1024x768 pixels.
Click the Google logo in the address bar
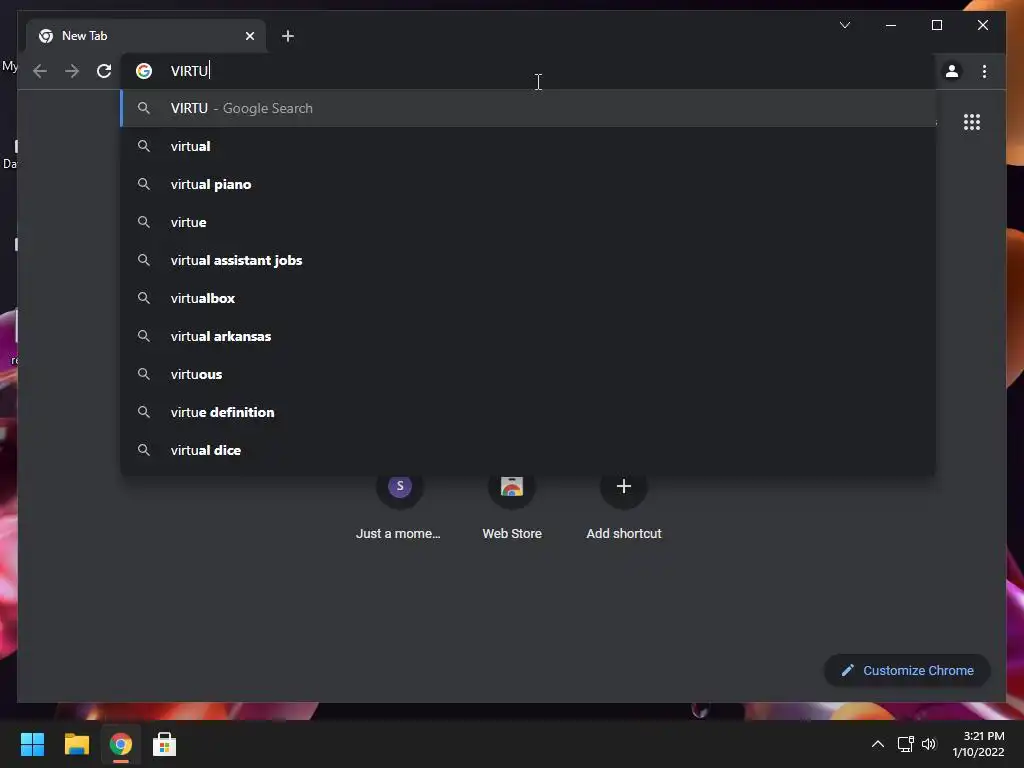[144, 71]
